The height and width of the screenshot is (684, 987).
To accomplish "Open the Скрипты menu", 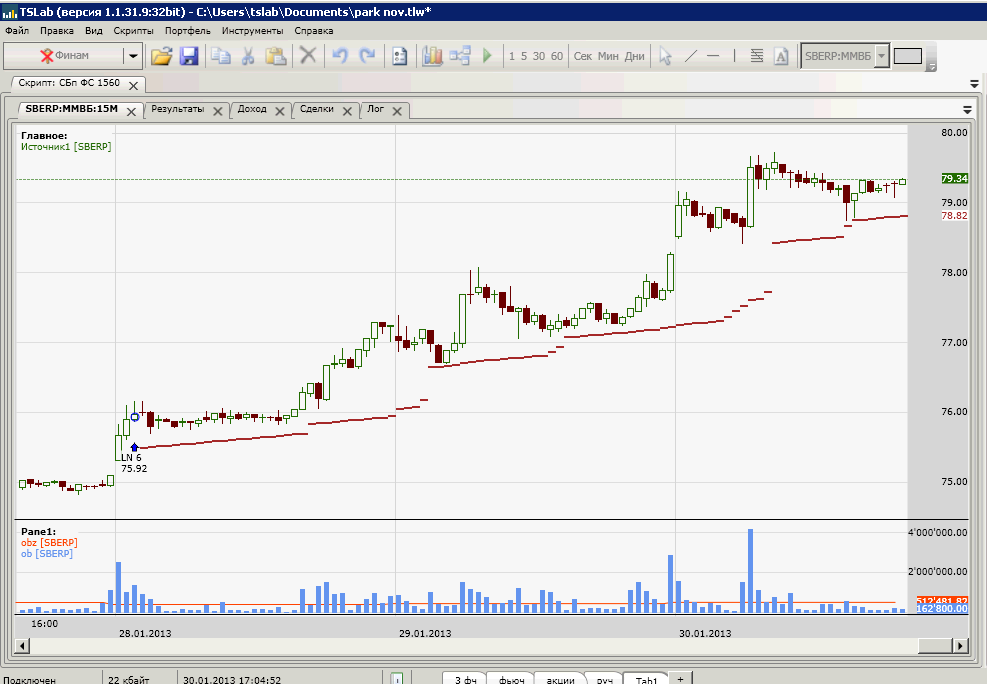I will (x=133, y=31).
